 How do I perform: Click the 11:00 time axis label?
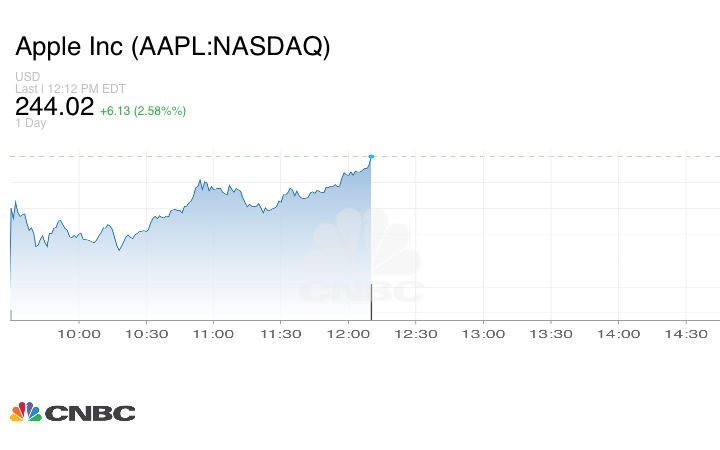[x=213, y=334]
